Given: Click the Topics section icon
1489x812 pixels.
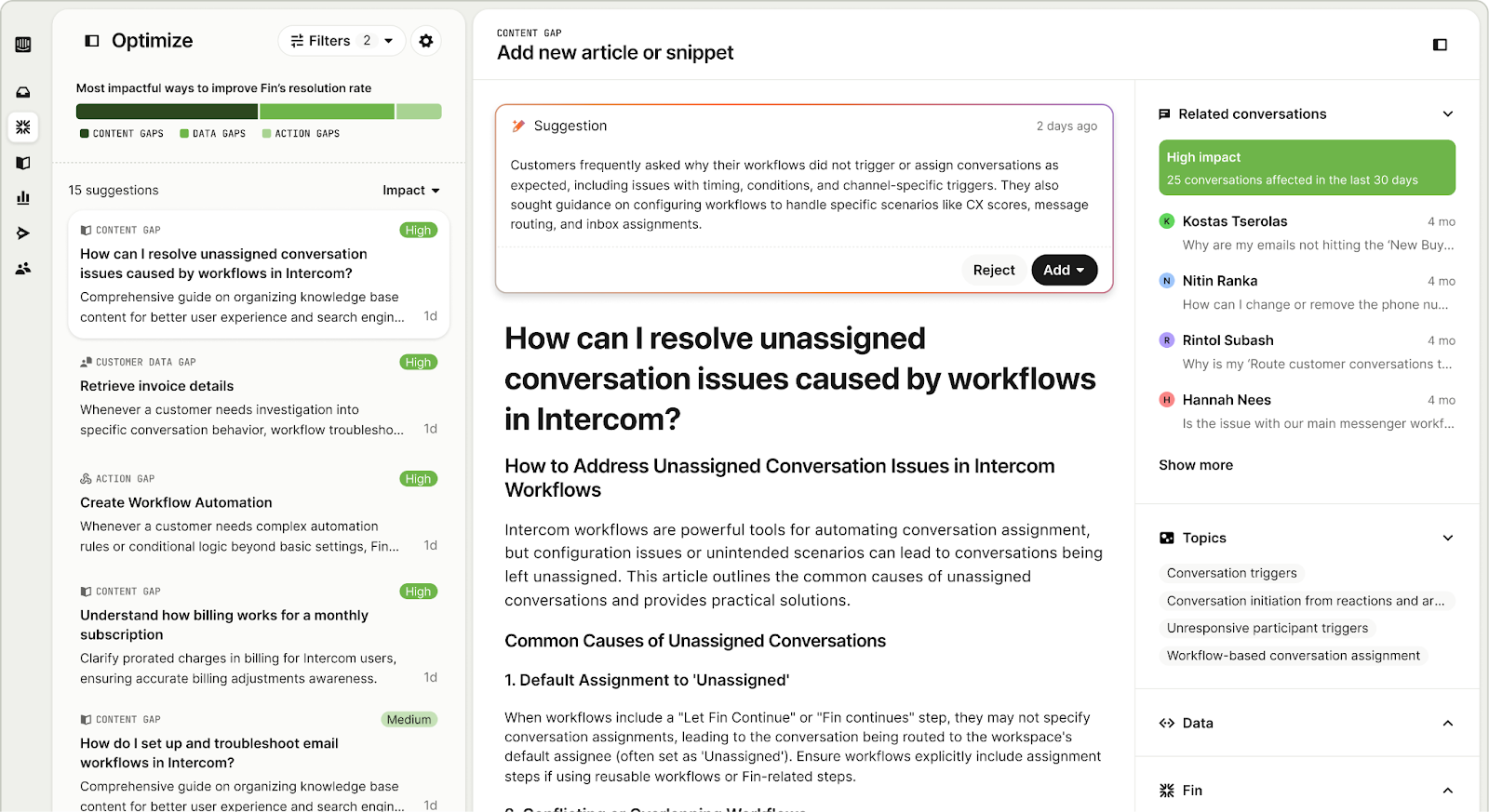Looking at the screenshot, I should click(1167, 539).
